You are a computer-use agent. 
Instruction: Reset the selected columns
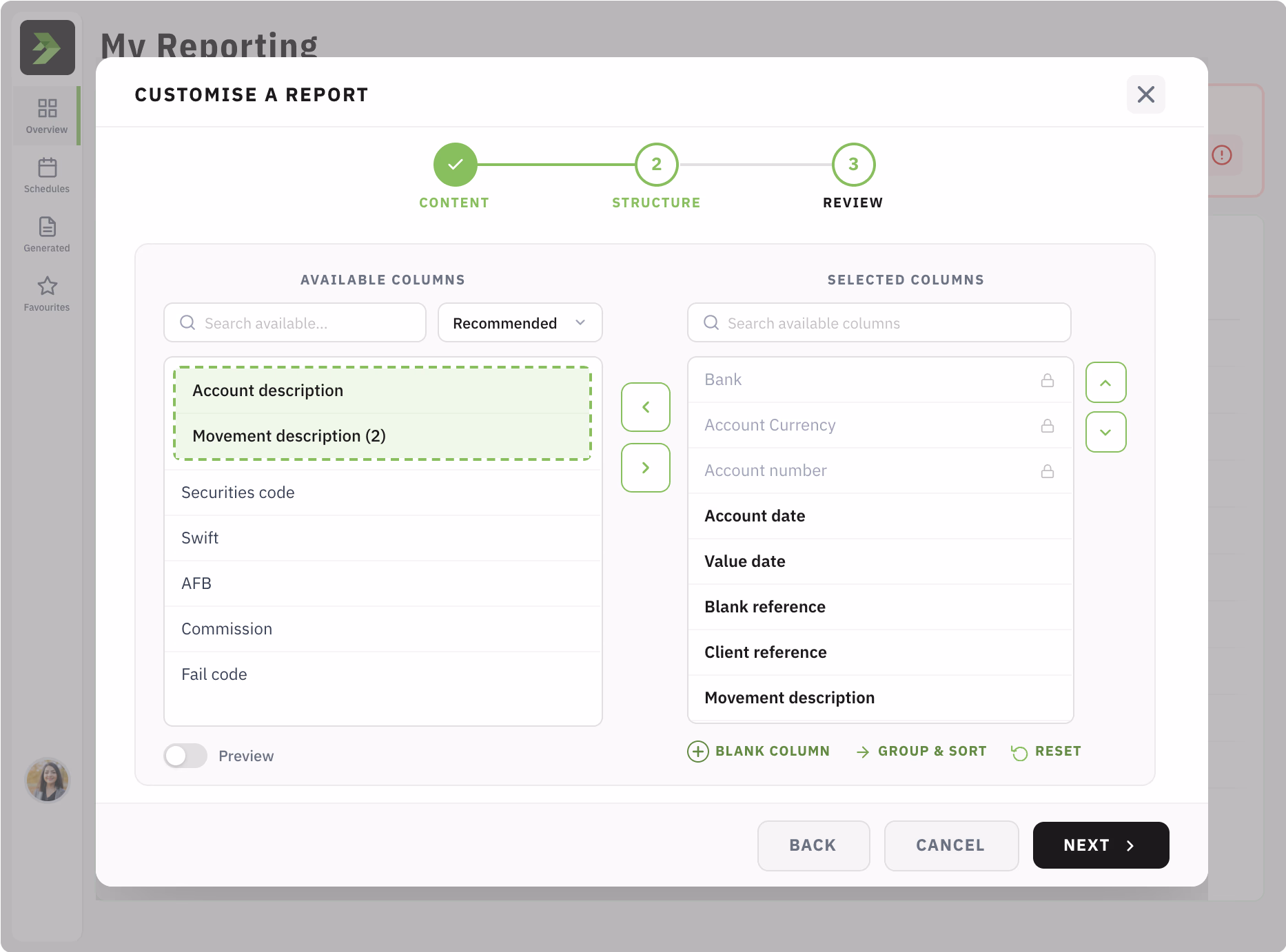tap(1046, 751)
